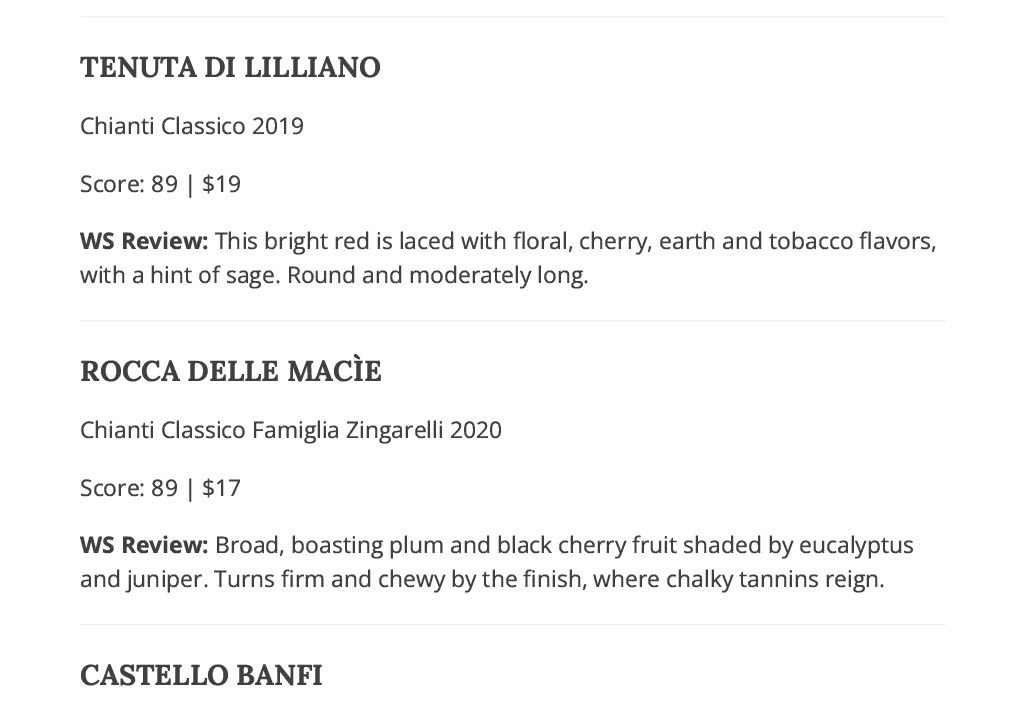The image size is (1024, 724).
Task: Click the 'Round and moderately long' sentence
Action: (438, 275)
